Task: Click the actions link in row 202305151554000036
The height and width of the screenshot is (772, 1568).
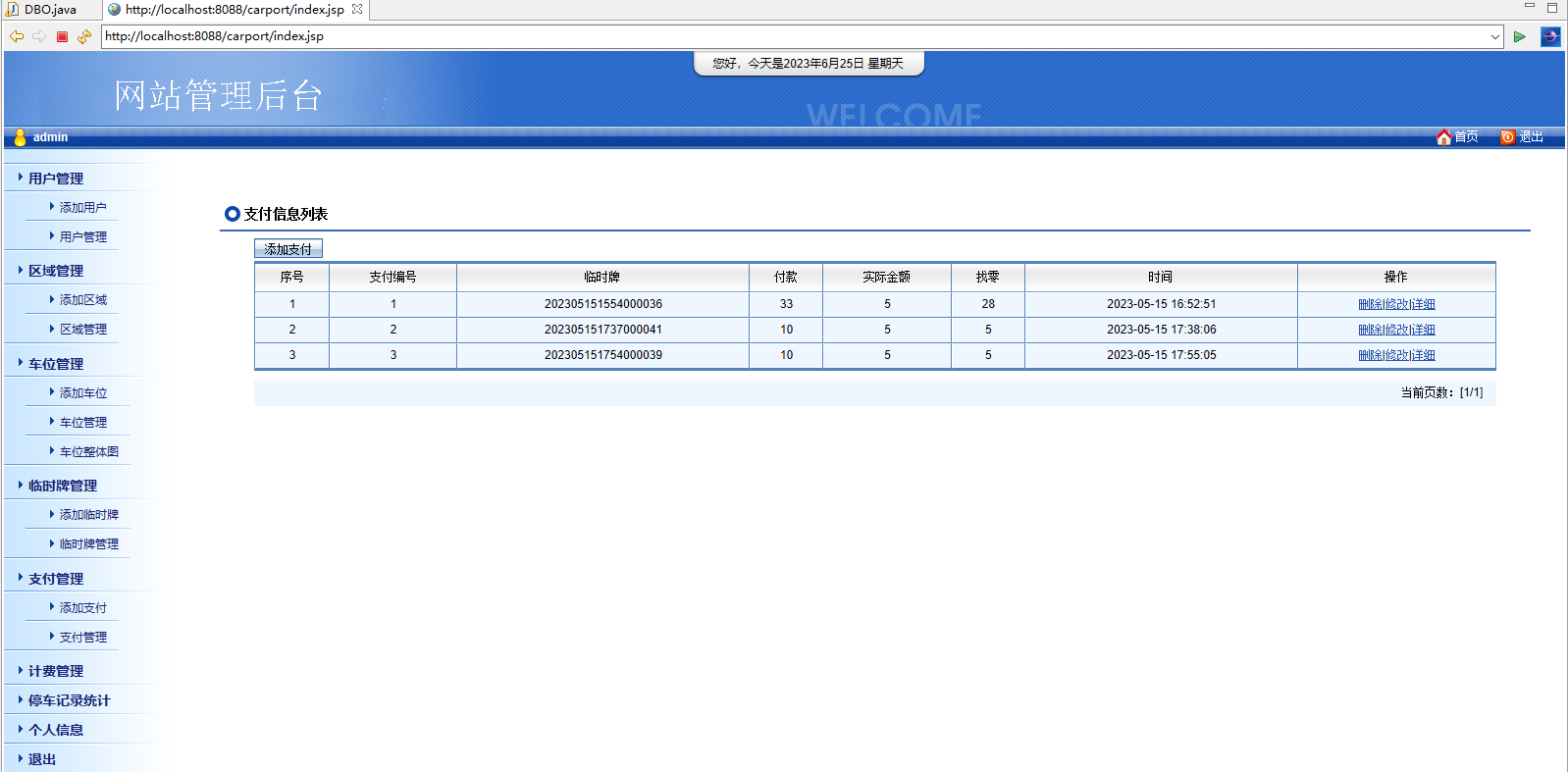Action: coord(1396,304)
